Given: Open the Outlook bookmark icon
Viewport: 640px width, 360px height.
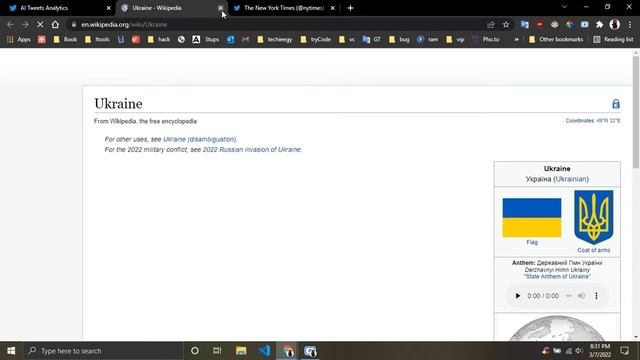Looking at the screenshot, I should (x=231, y=40).
